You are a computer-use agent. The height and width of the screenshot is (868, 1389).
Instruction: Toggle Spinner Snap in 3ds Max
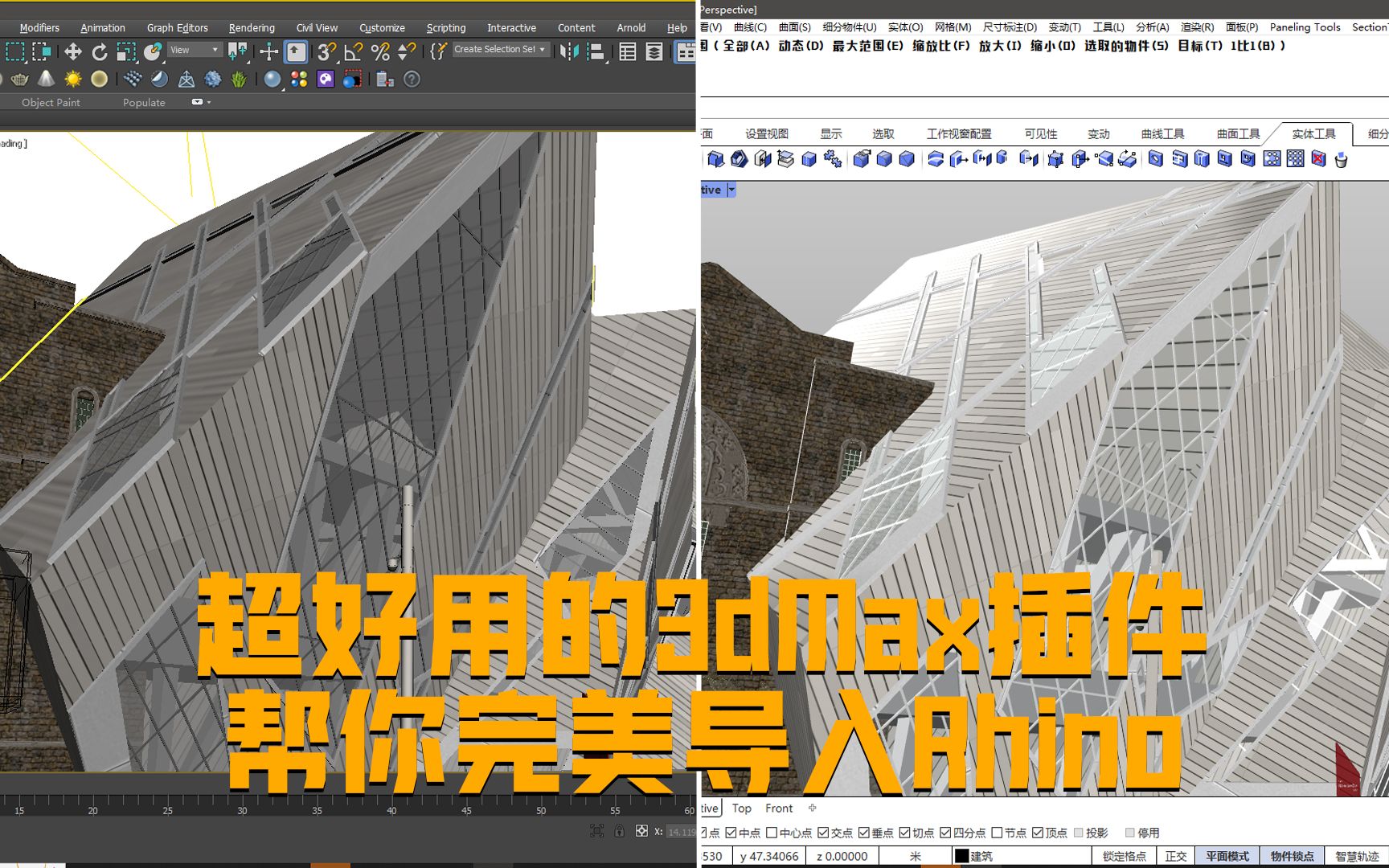pyautogui.click(x=407, y=52)
